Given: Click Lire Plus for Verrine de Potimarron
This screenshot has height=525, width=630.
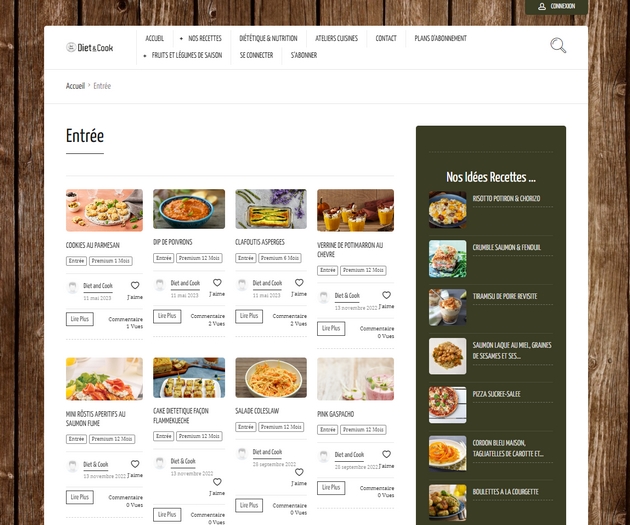Looking at the screenshot, I should pos(331,329).
